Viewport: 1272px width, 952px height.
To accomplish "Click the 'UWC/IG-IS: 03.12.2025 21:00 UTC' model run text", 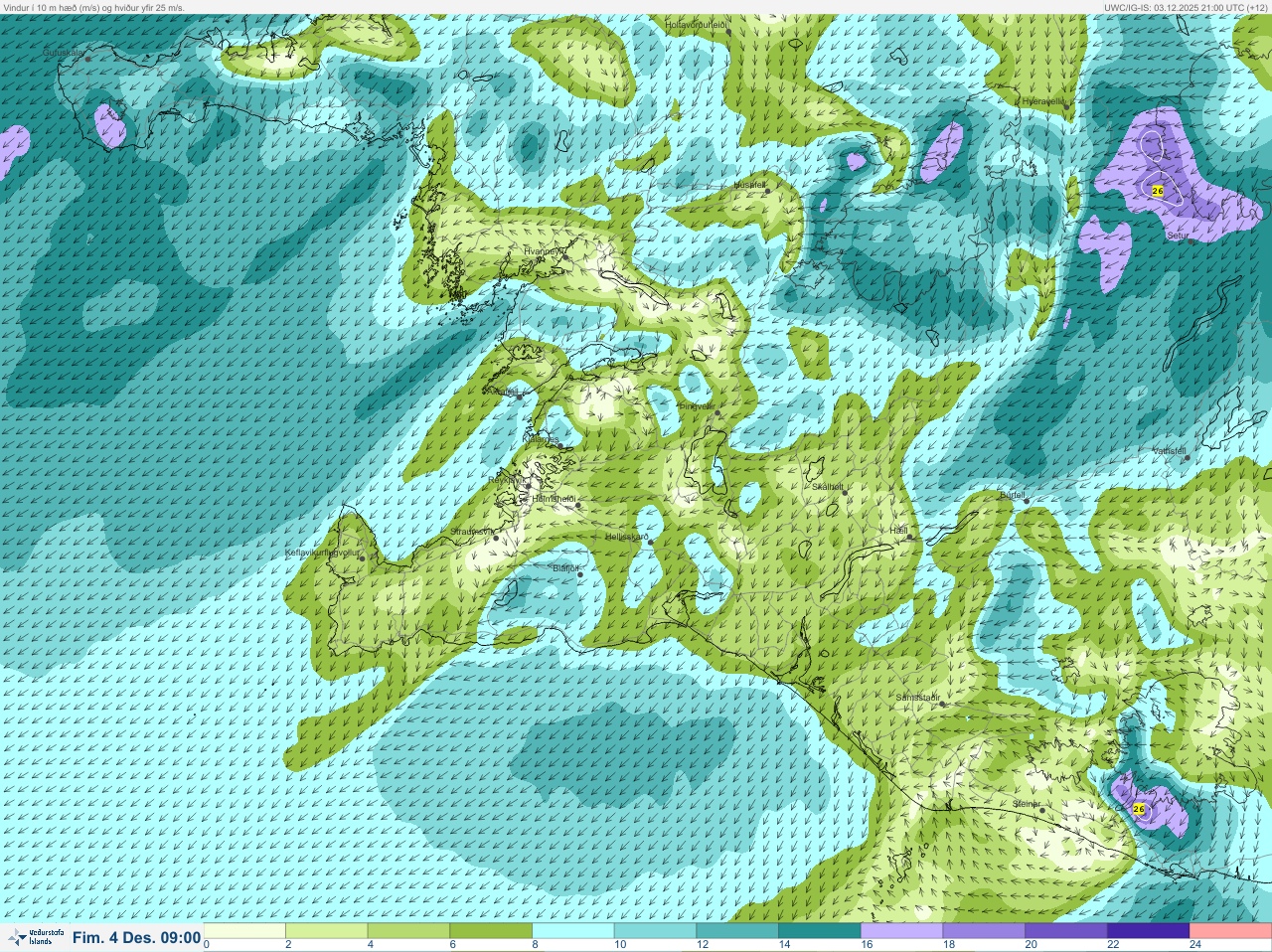I will point(1185,7).
